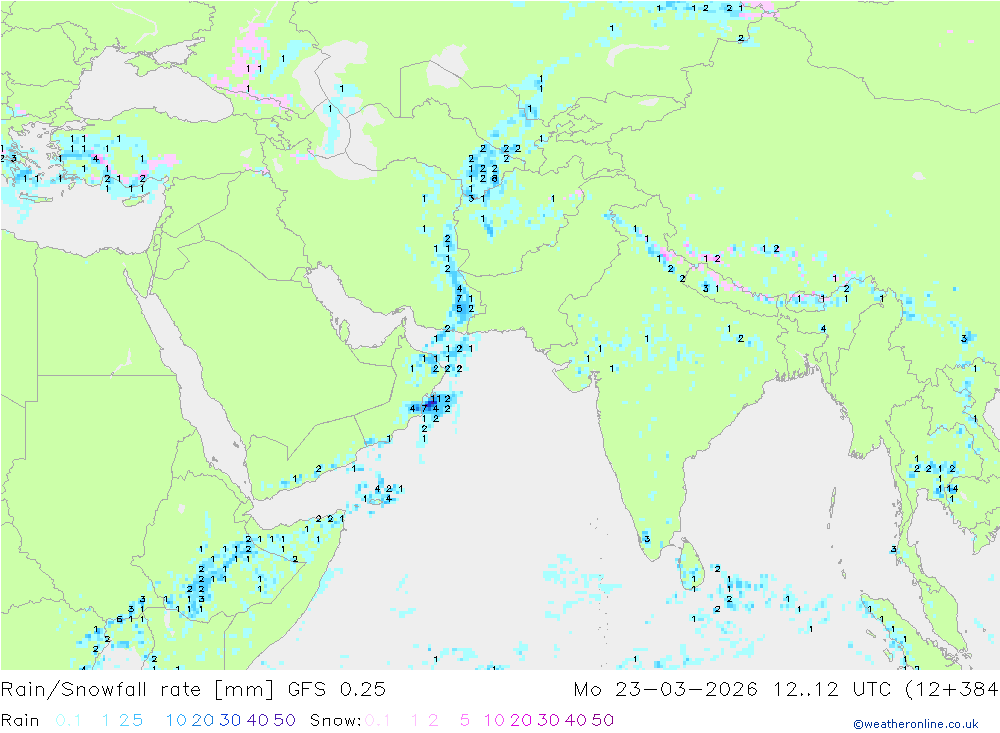Pick the Rain legend 30 value
Screen dimensions: 1000x733
pyautogui.click(x=230, y=720)
